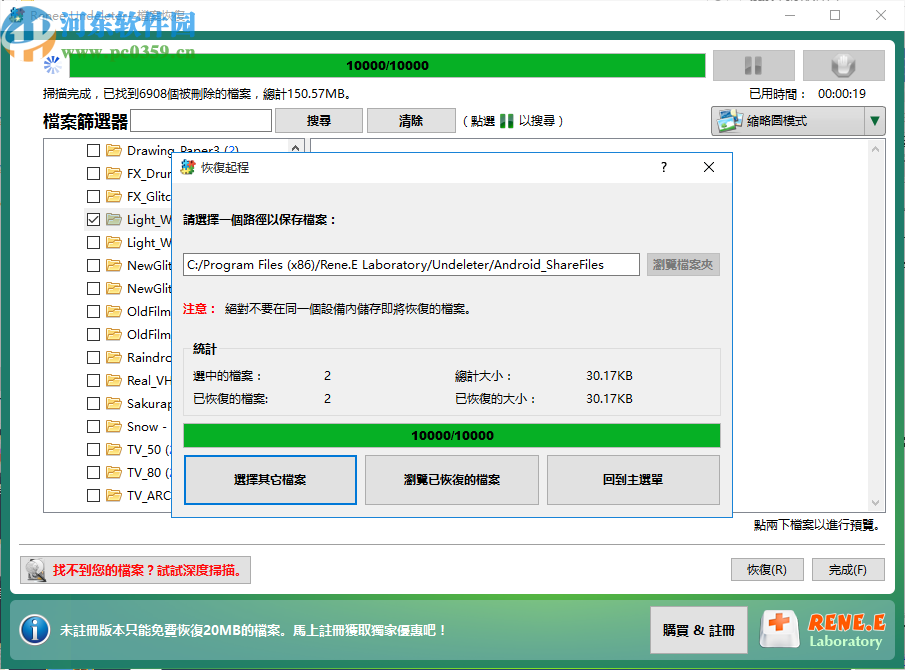Click the 找不到您的檔案 deep scan button

click(x=136, y=570)
